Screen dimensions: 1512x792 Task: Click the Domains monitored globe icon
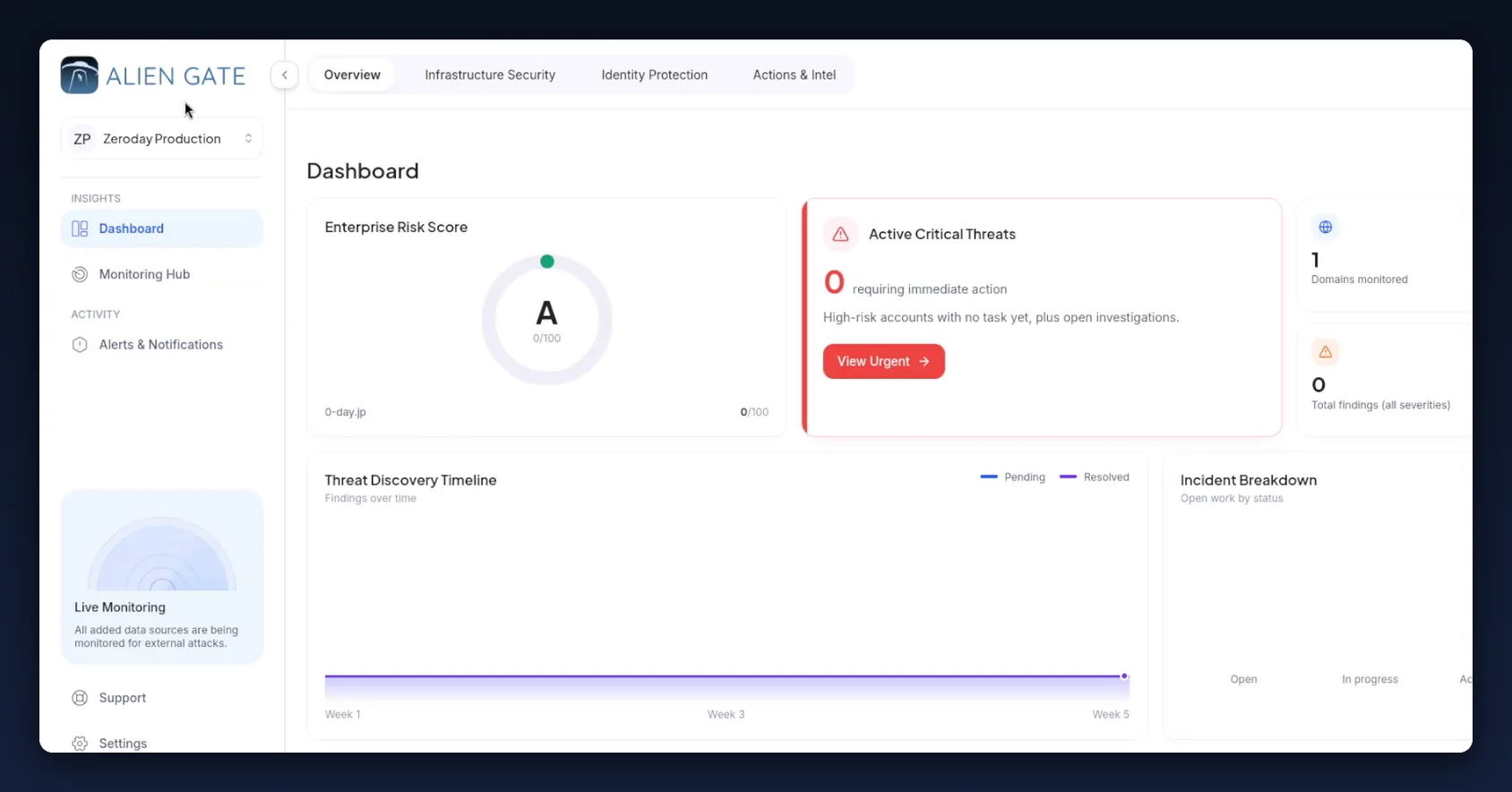[x=1326, y=227]
